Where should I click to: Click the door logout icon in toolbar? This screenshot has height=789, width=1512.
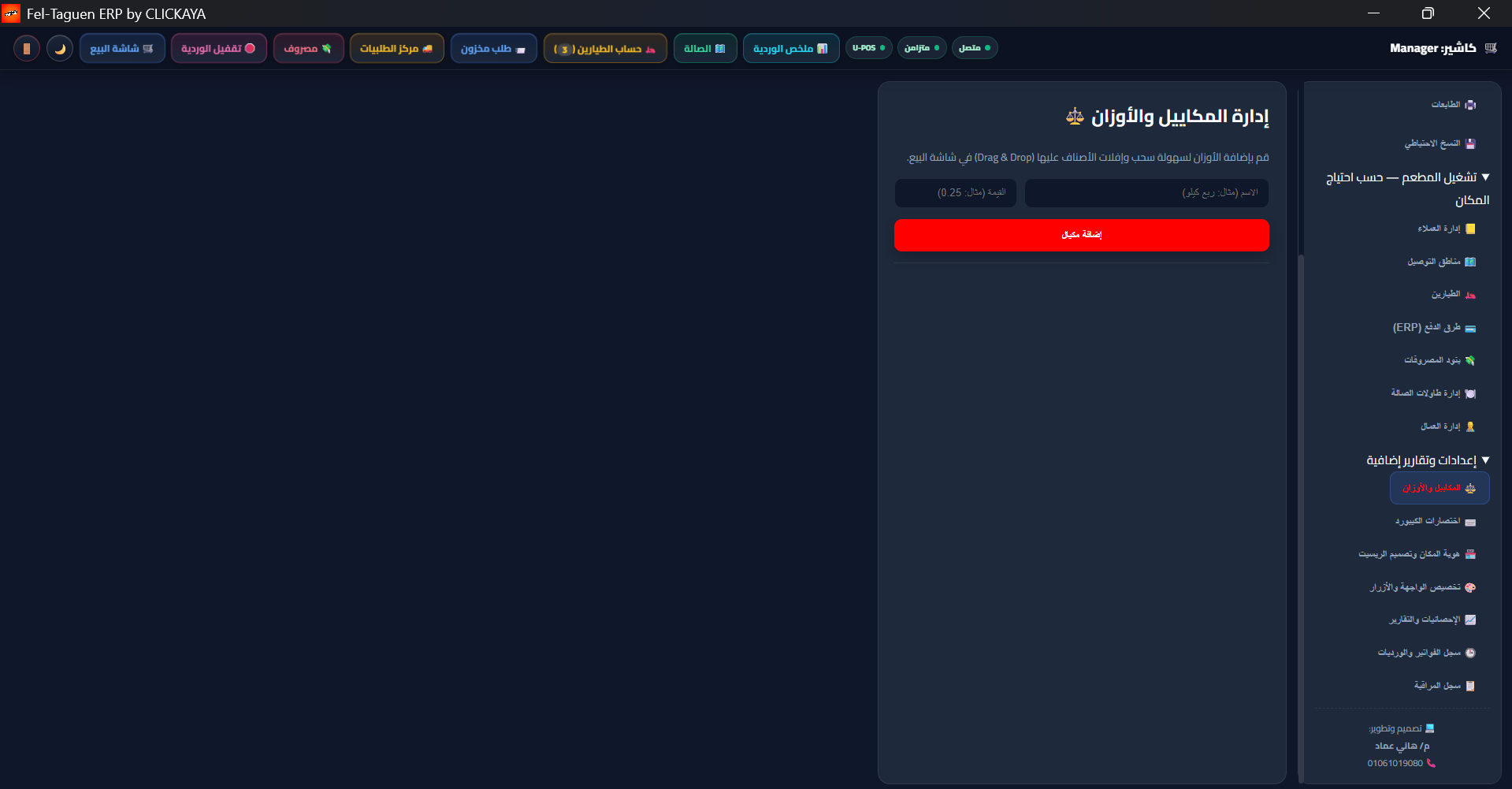point(27,49)
